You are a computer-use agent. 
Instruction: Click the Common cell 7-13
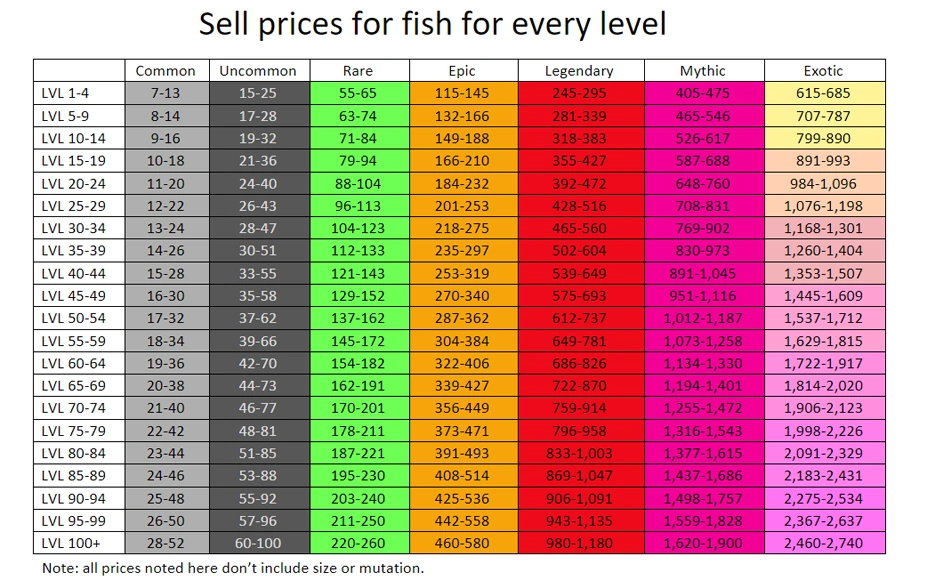coord(166,93)
